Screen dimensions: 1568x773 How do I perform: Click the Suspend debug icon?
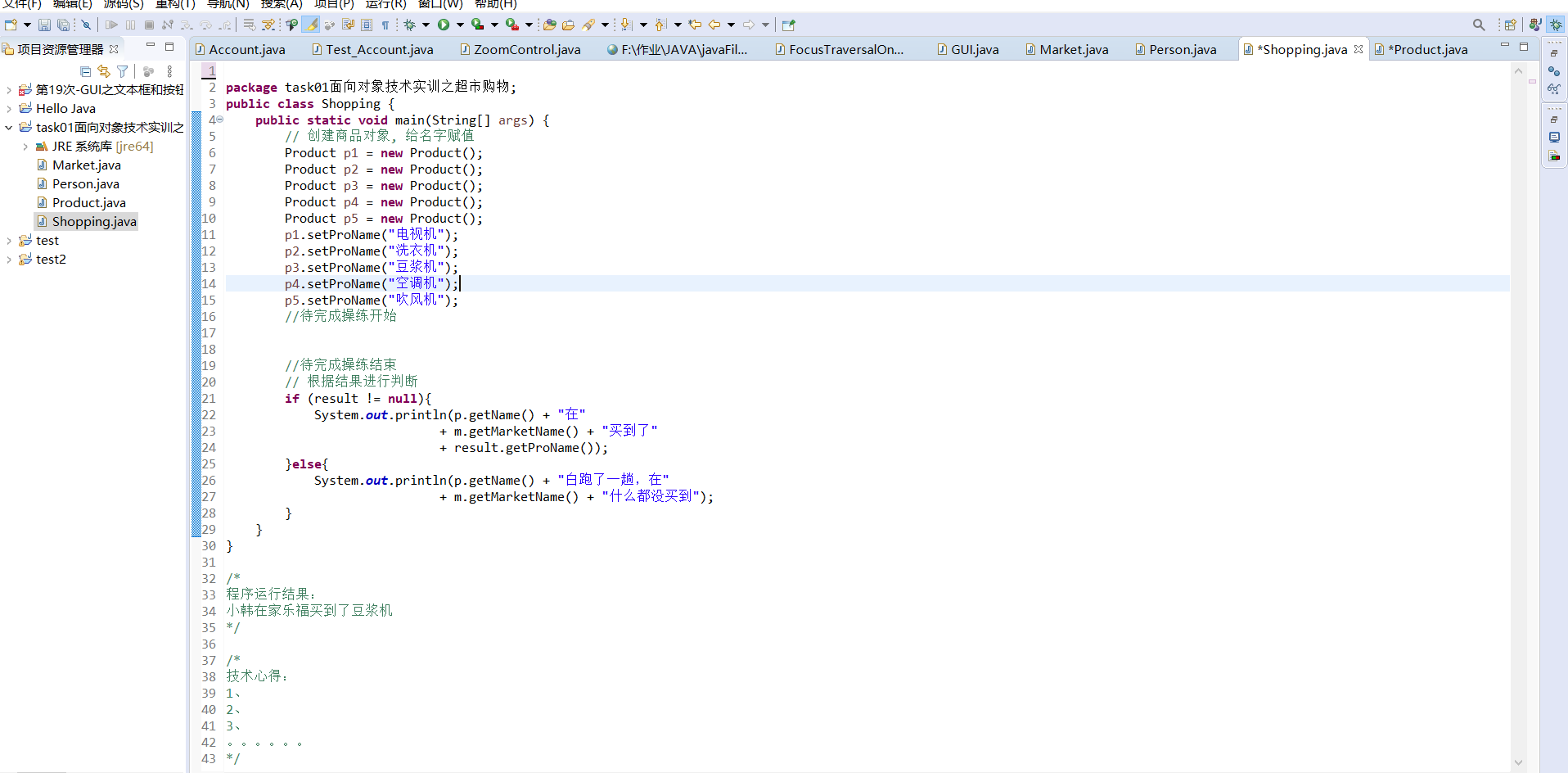(x=130, y=25)
